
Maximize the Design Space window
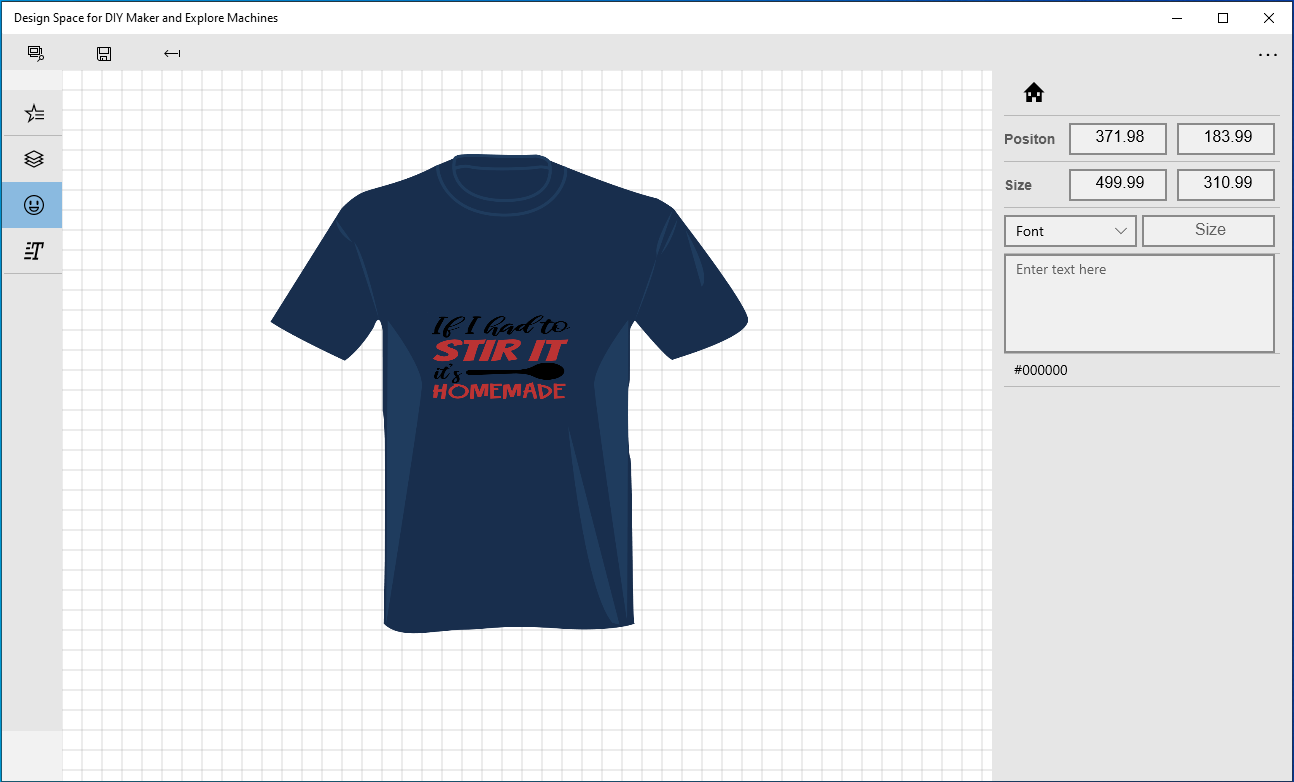[1223, 18]
